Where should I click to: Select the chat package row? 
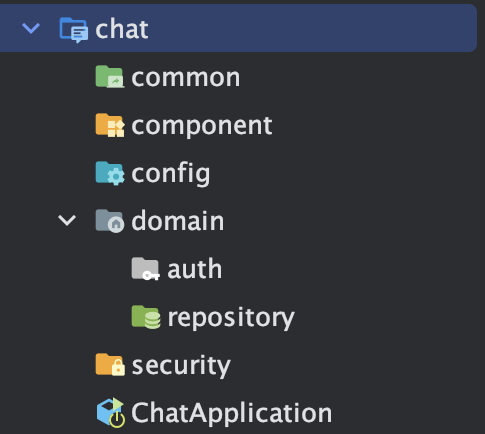(238, 28)
